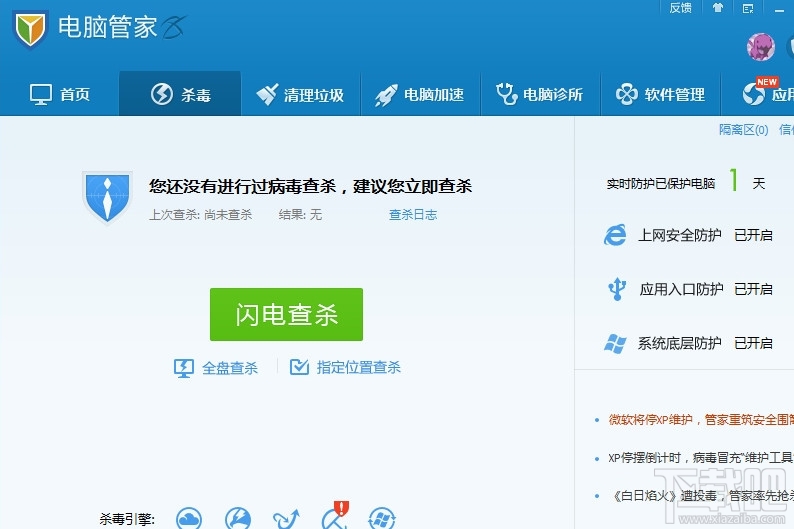Click the 电脑管家 shield logo

pyautogui.click(x=30, y=29)
